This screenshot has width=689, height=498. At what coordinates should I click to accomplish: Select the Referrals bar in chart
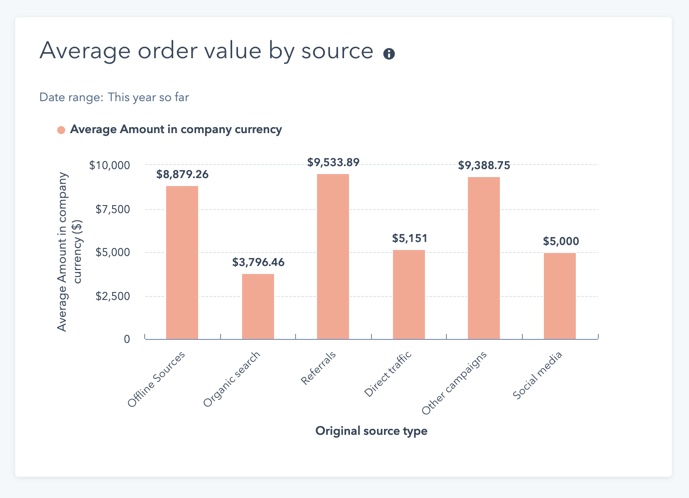[x=333, y=256]
